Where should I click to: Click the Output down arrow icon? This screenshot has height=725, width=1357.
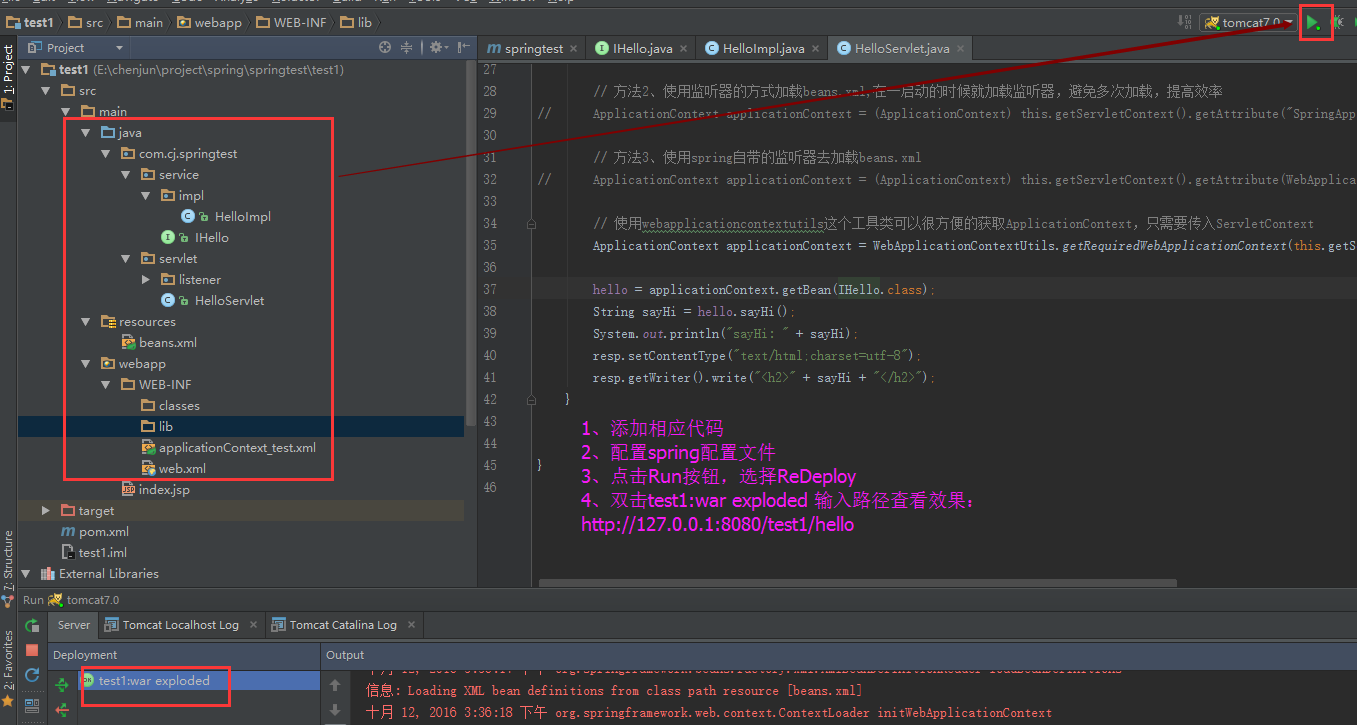pyautogui.click(x=335, y=710)
